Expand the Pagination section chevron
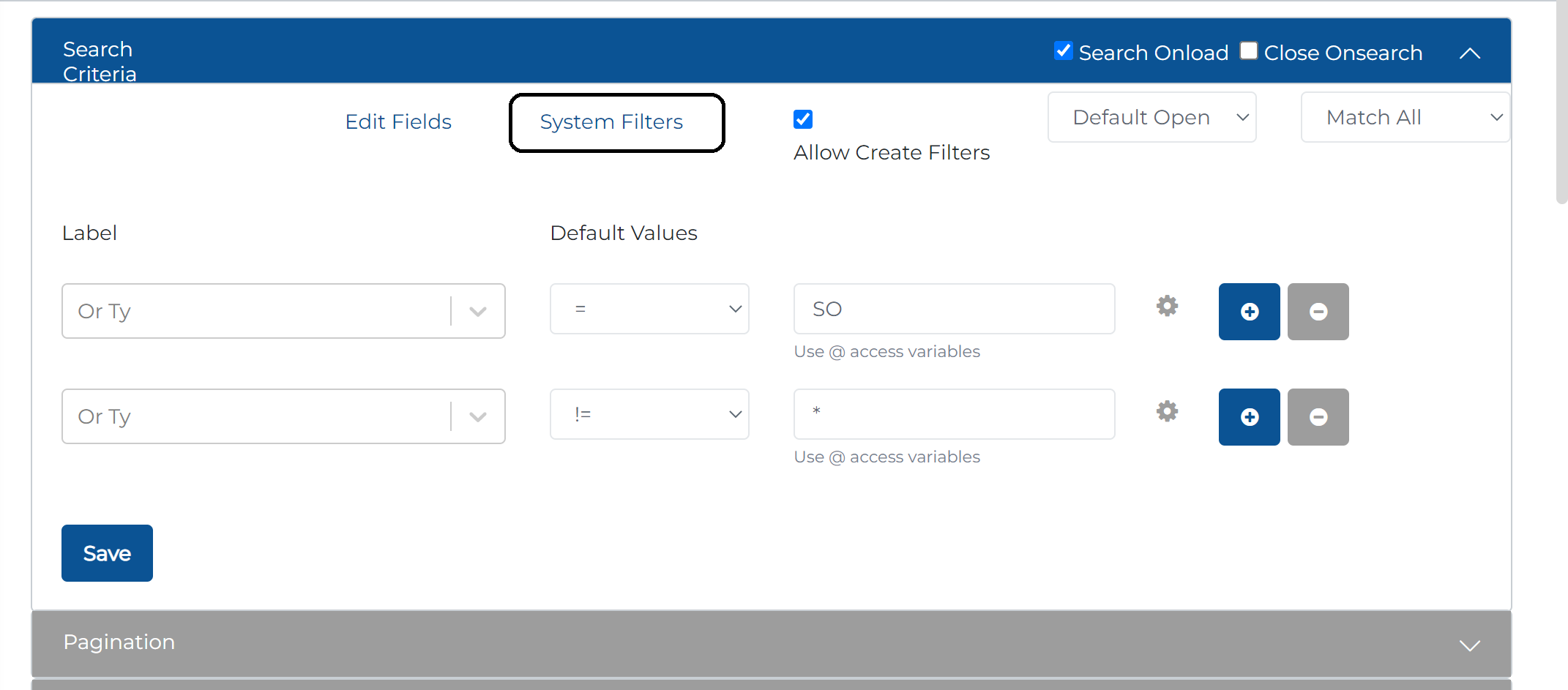 pos(1469,645)
